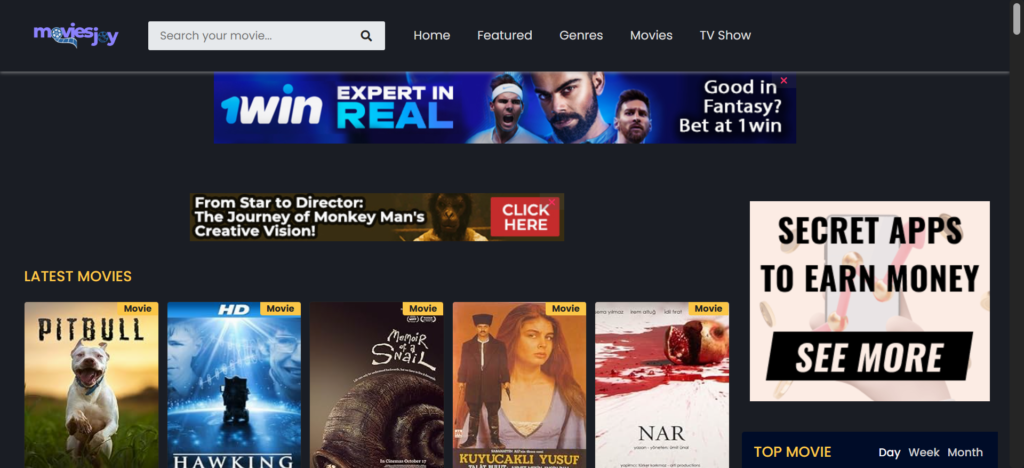
Task: Click the search magnifier icon
Action: (366, 36)
